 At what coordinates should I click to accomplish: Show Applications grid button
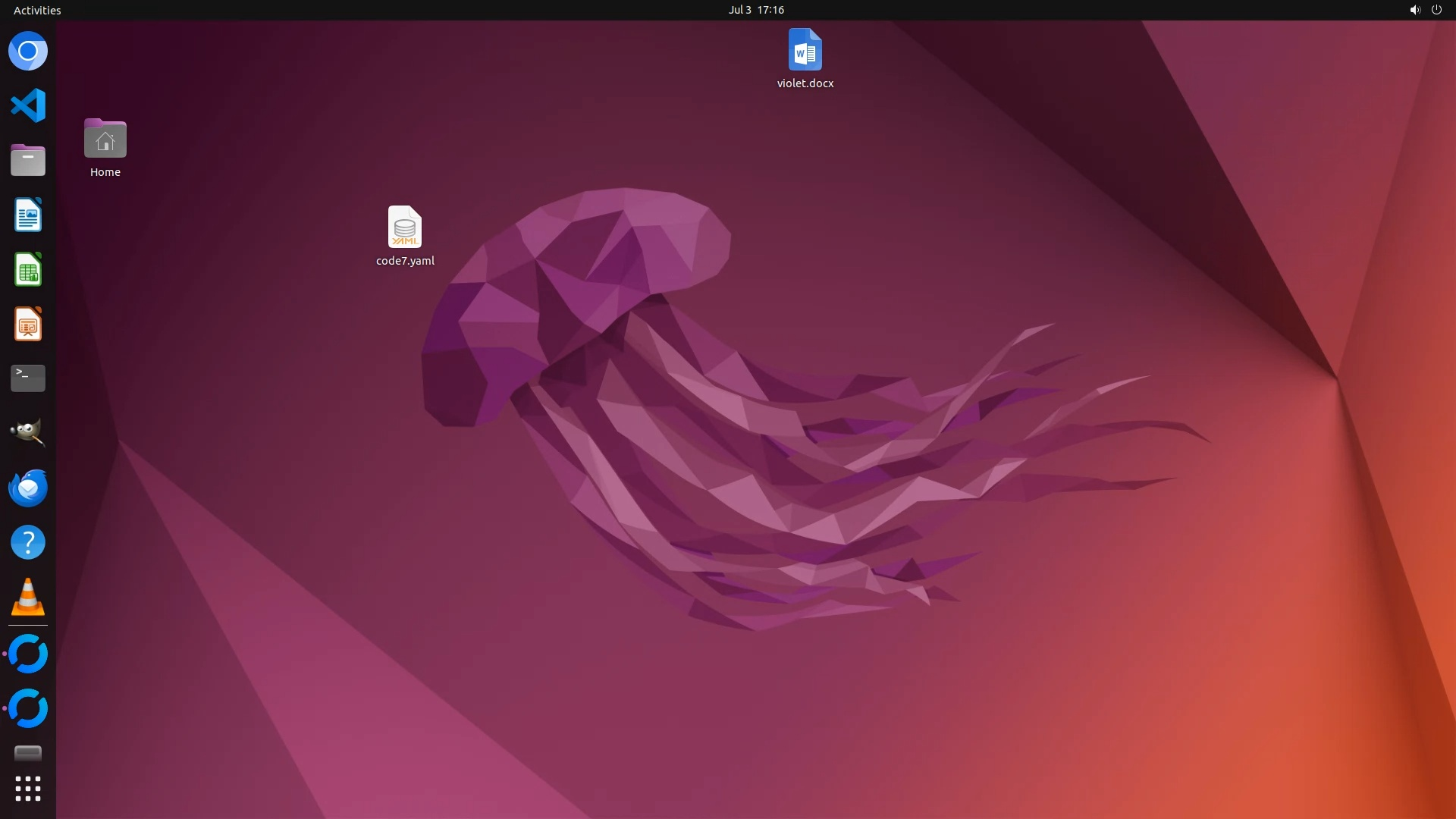point(28,789)
